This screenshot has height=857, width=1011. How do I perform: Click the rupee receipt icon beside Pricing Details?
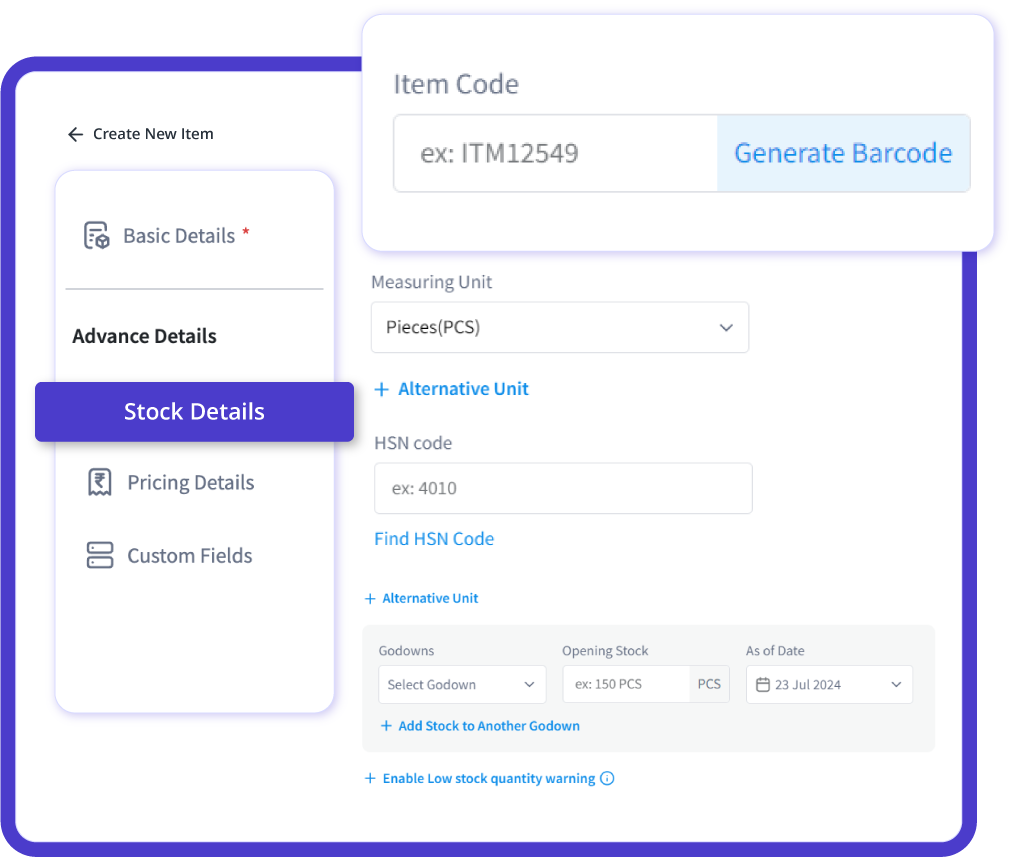point(98,482)
